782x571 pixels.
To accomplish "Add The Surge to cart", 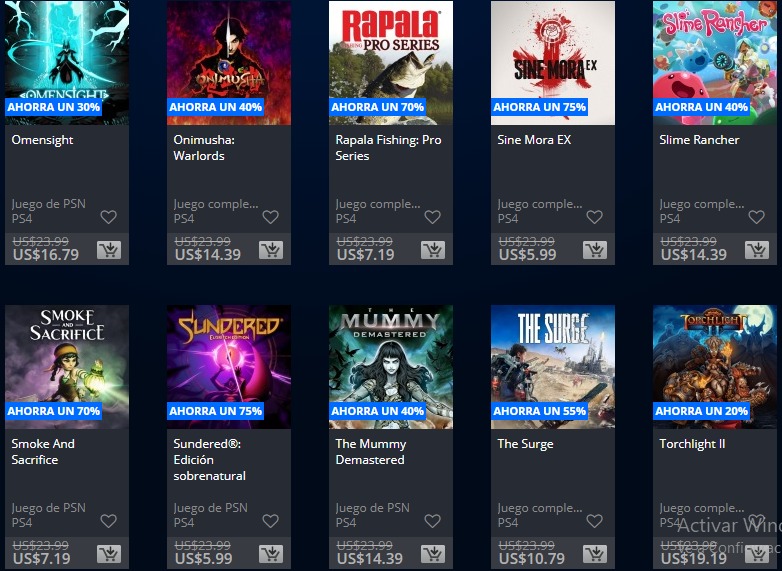I will [595, 554].
